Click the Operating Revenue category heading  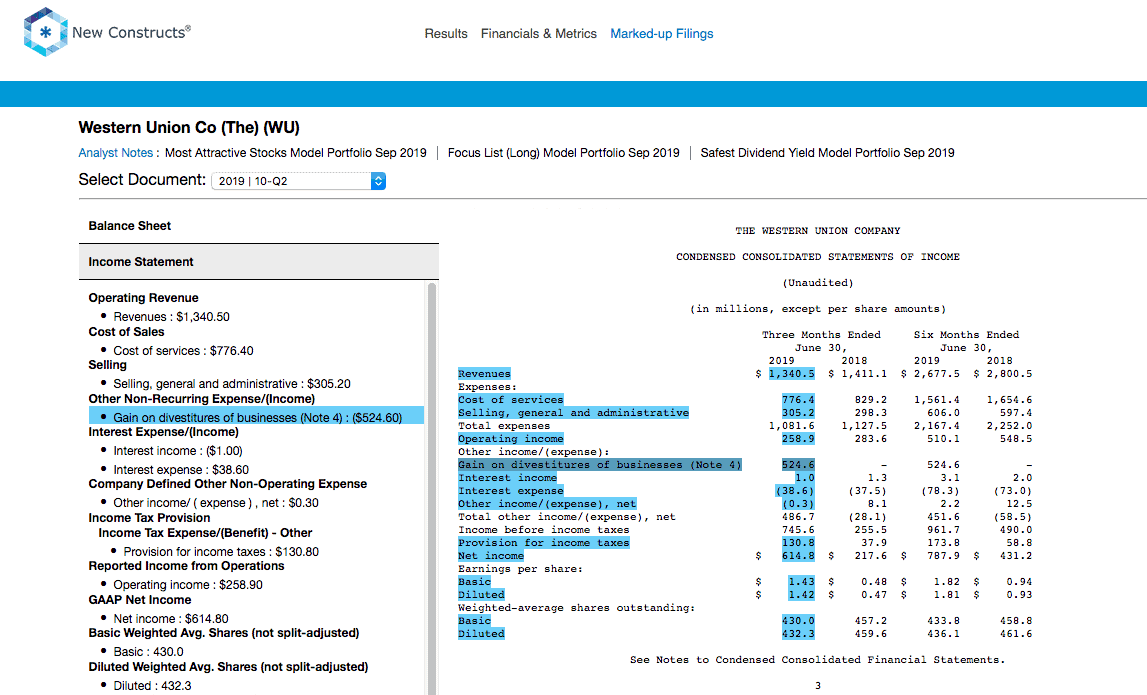[143, 298]
